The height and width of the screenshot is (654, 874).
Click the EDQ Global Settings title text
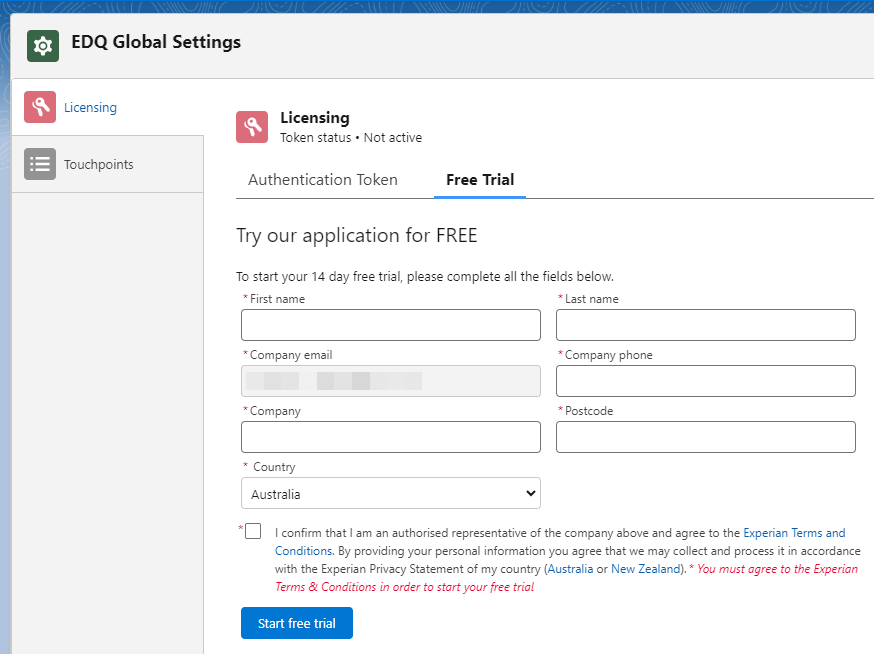click(x=156, y=42)
